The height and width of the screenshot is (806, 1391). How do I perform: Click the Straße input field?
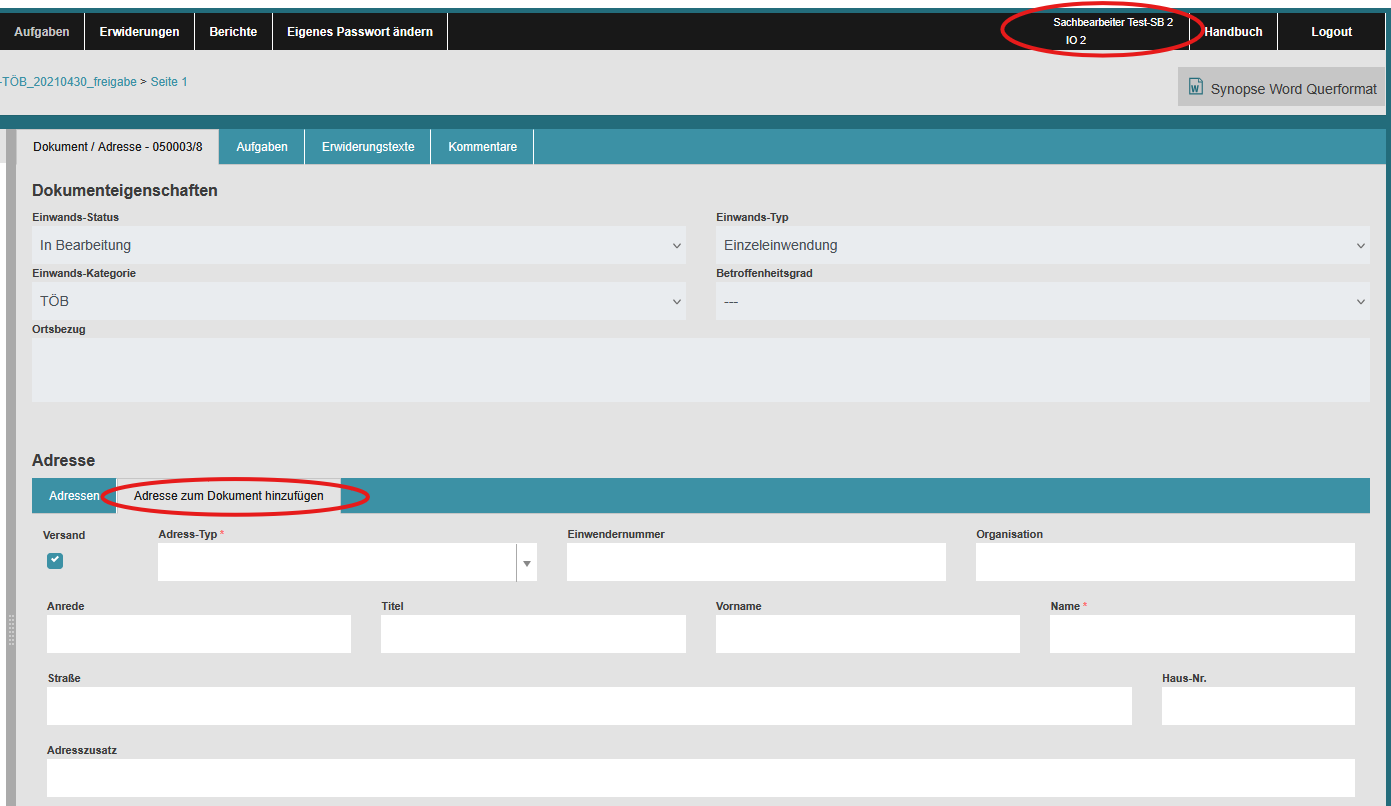[589, 706]
